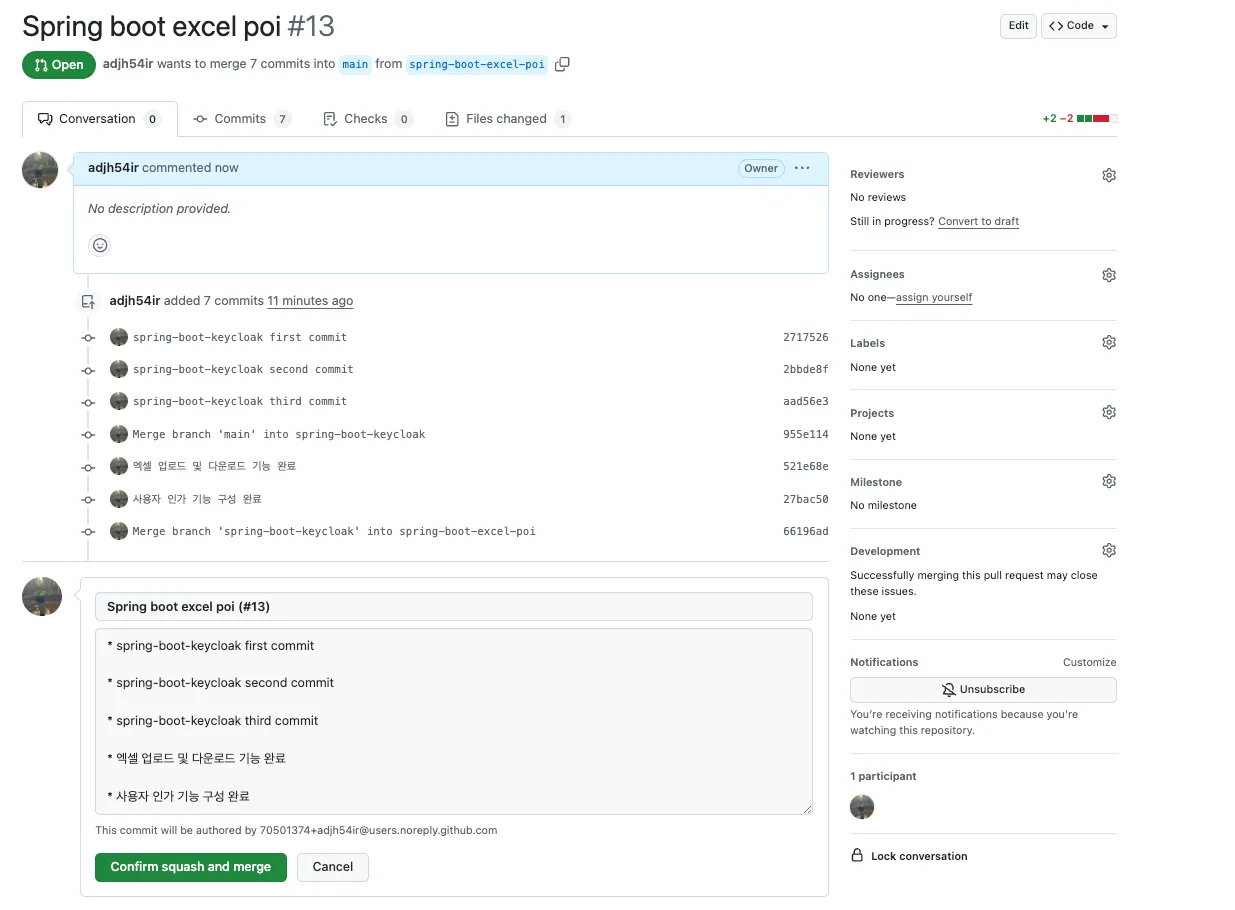Screen dimensions: 1235x910
Task: Open '엑셀 업로드 및 다운로드 기능 완료' commit
Action: (214, 466)
